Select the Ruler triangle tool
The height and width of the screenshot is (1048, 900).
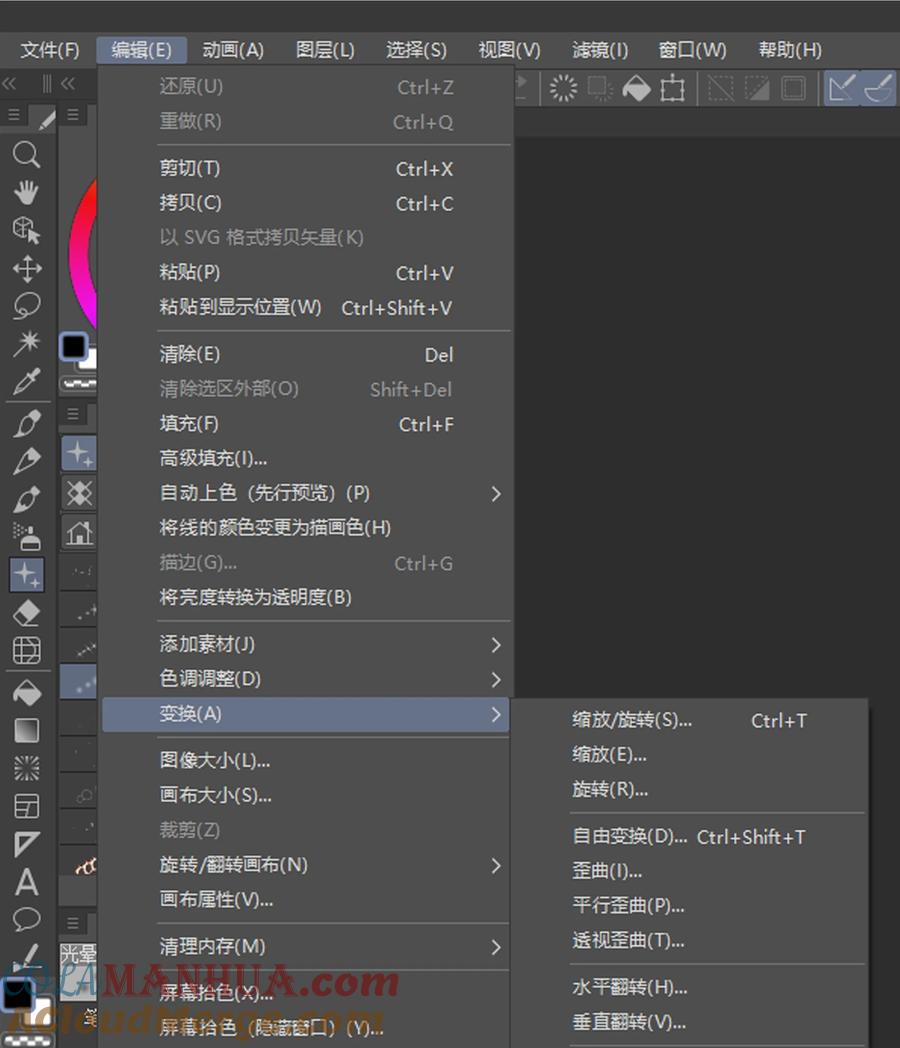[27, 844]
